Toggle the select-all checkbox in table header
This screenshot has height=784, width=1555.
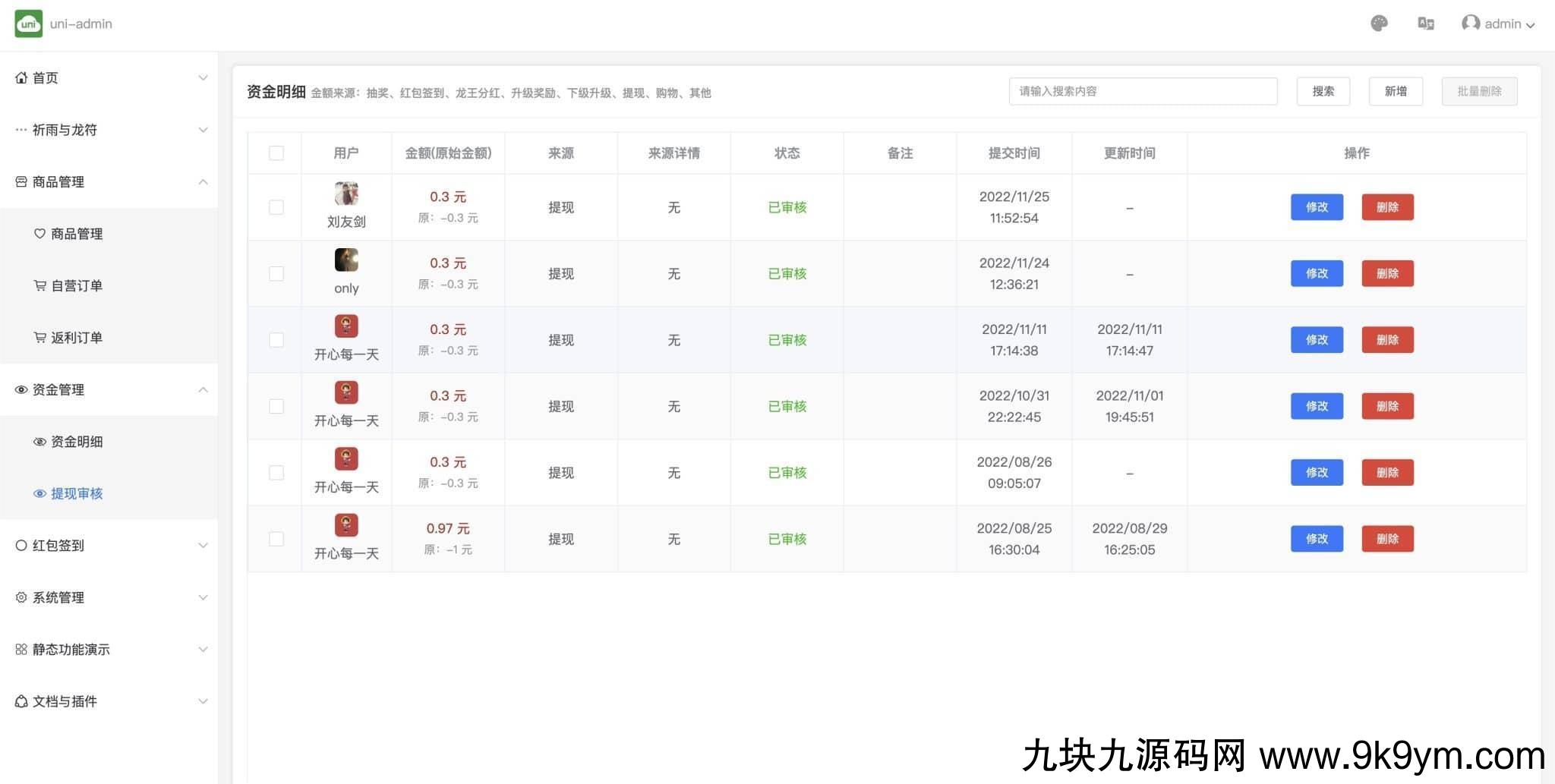coord(276,153)
